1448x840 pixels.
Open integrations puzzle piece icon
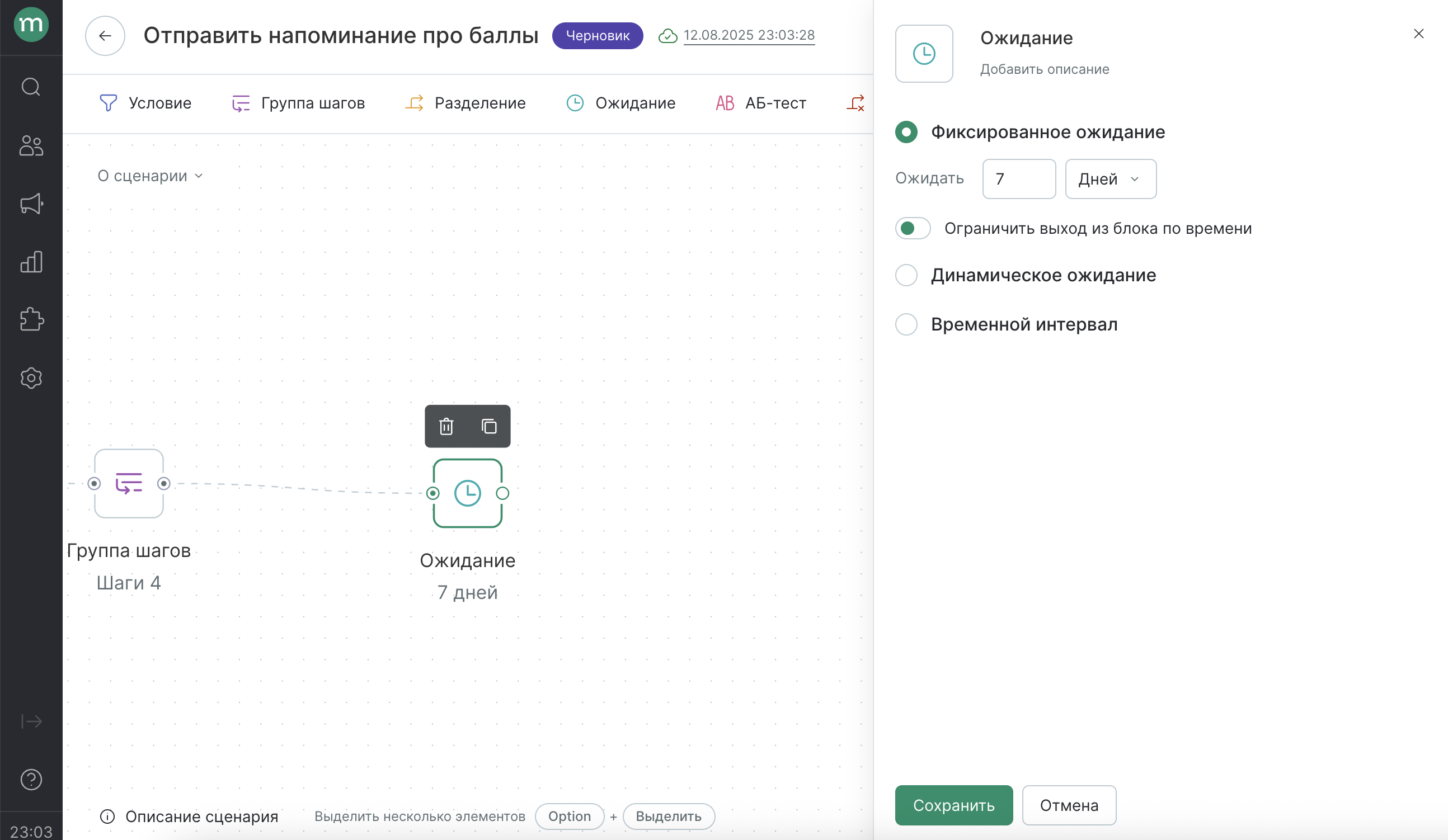[31, 320]
